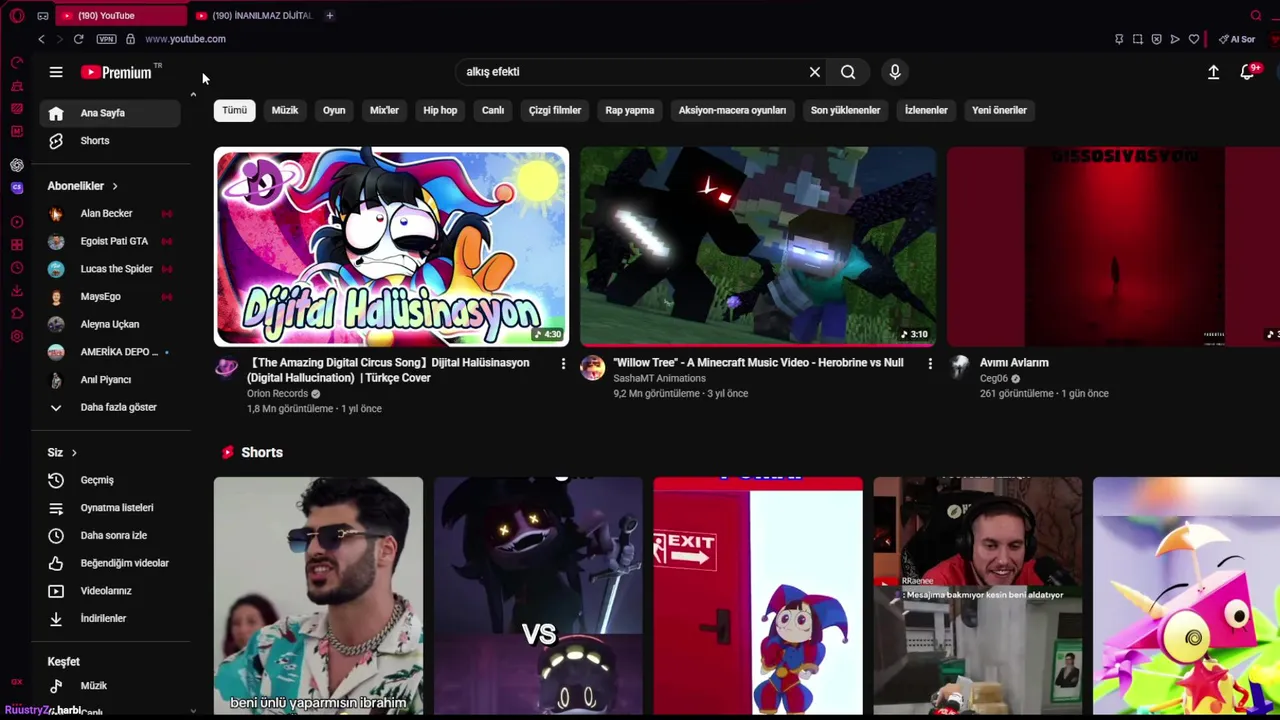Open the Alan Becker subscription channel
Screen dimensions: 1280x720
tap(110, 213)
